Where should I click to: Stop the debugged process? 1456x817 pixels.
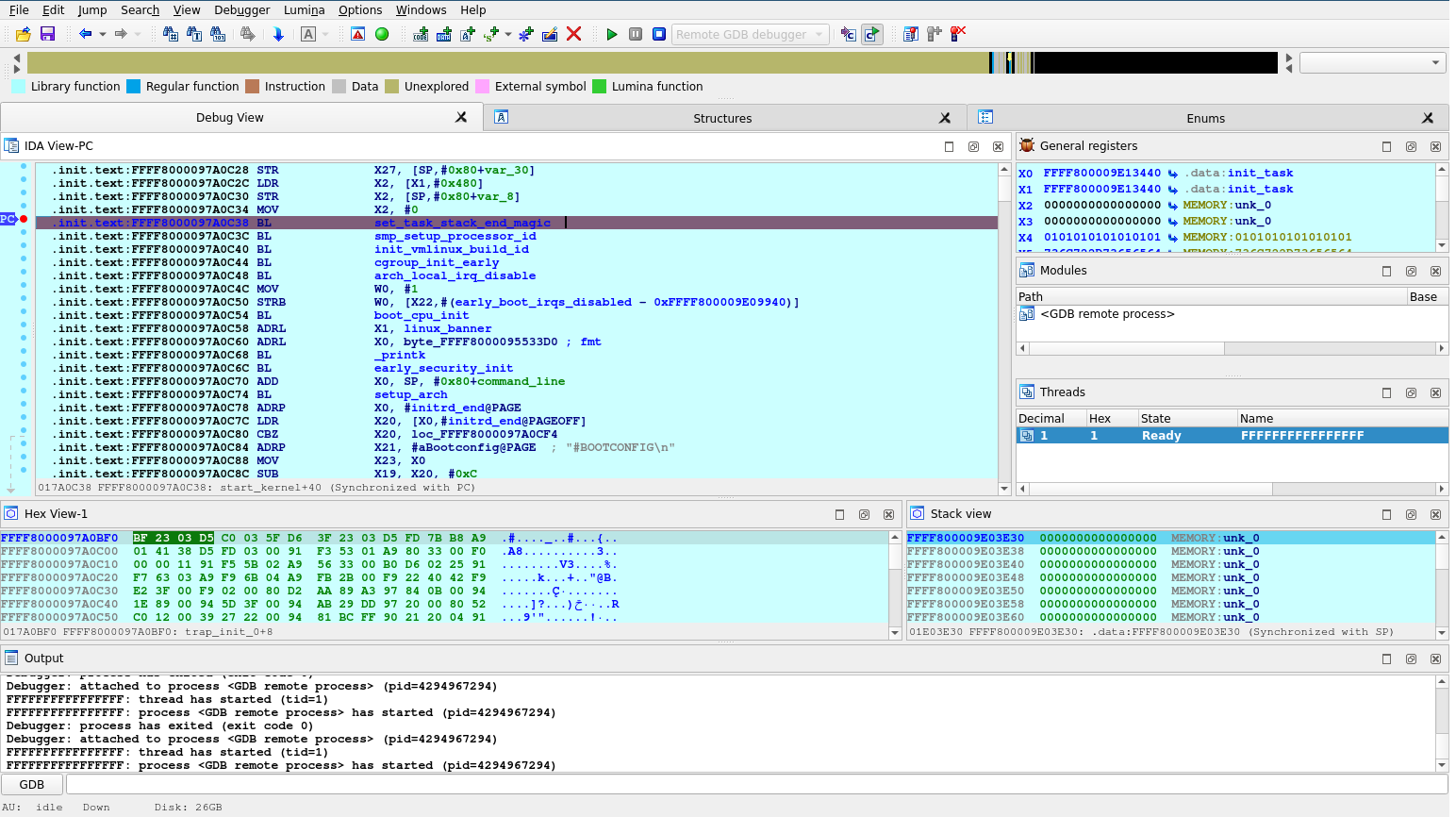coord(658,34)
